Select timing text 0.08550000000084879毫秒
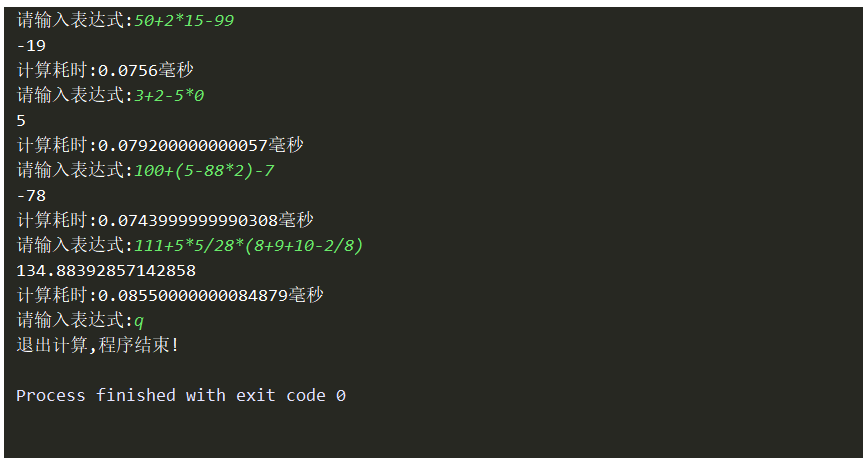Viewport: 866px width, 465px height. (210, 295)
